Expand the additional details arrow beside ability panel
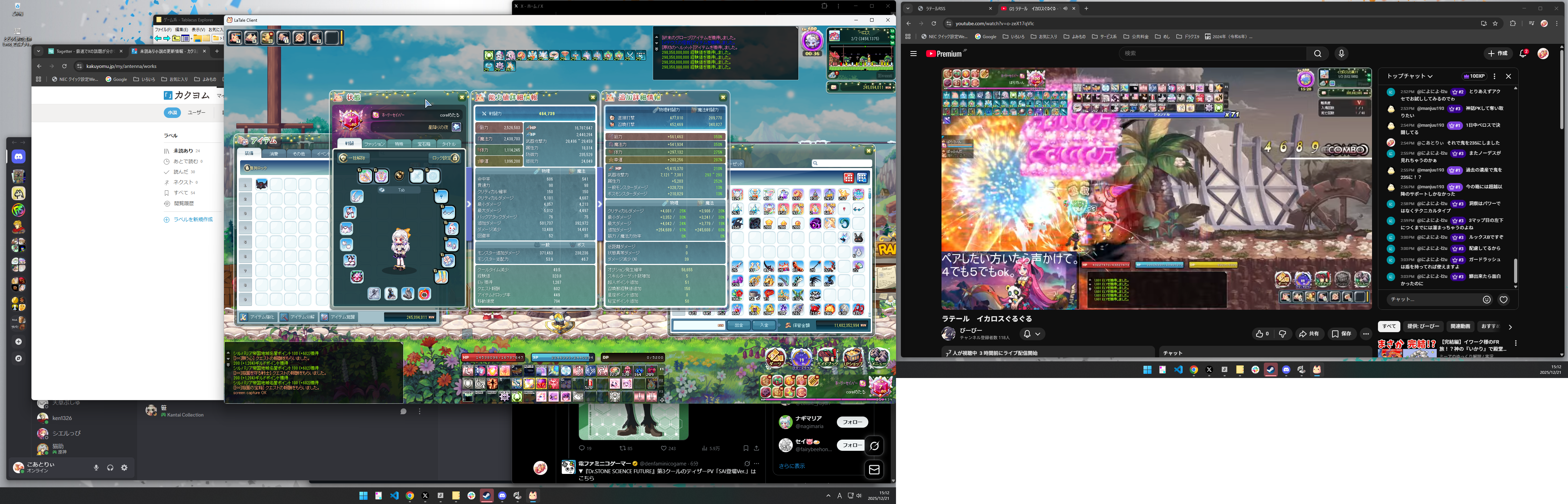Screen dimensions: 1568x504 tap(600, 204)
